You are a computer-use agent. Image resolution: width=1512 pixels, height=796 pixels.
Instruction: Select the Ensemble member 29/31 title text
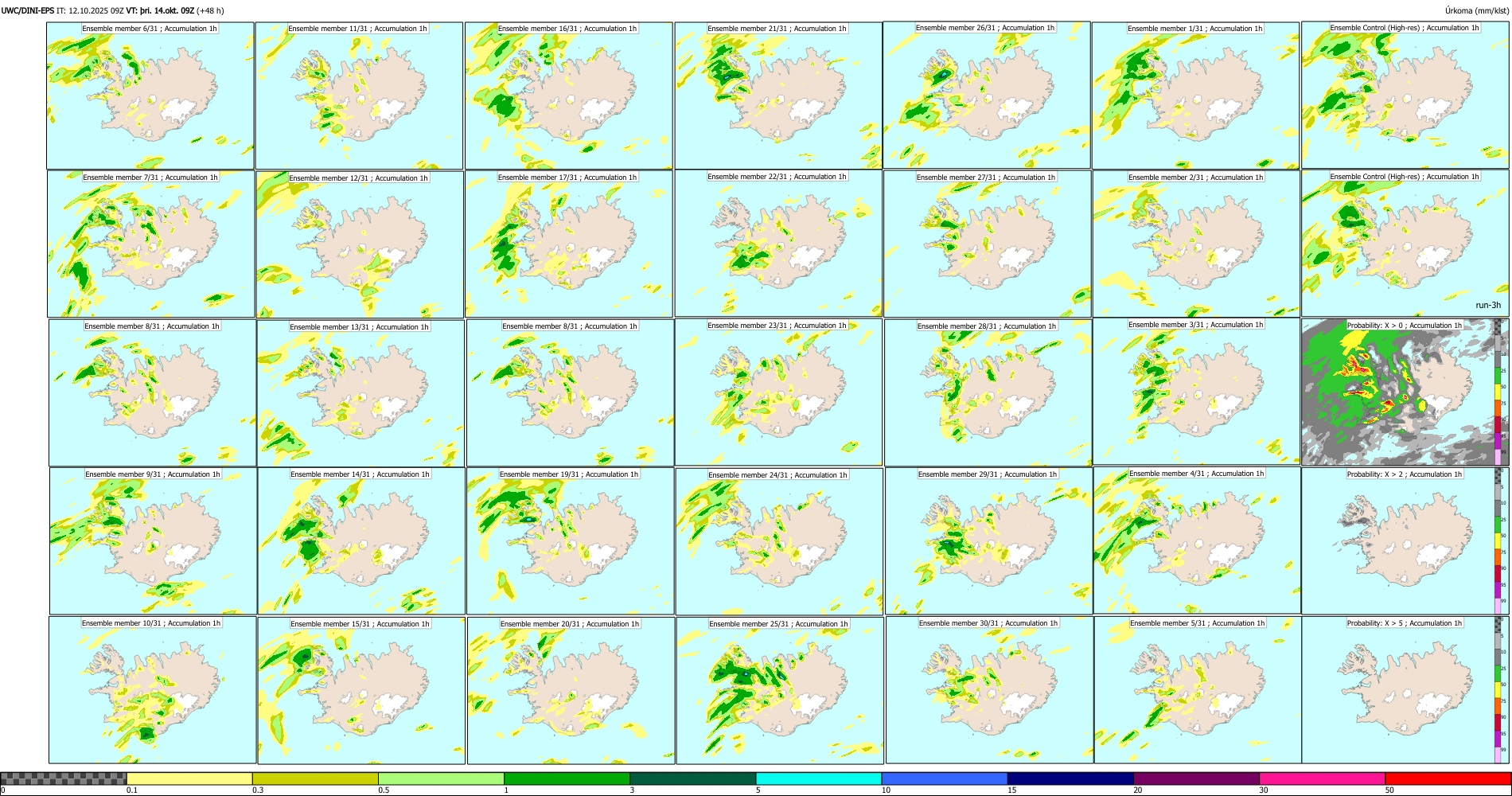click(x=988, y=474)
